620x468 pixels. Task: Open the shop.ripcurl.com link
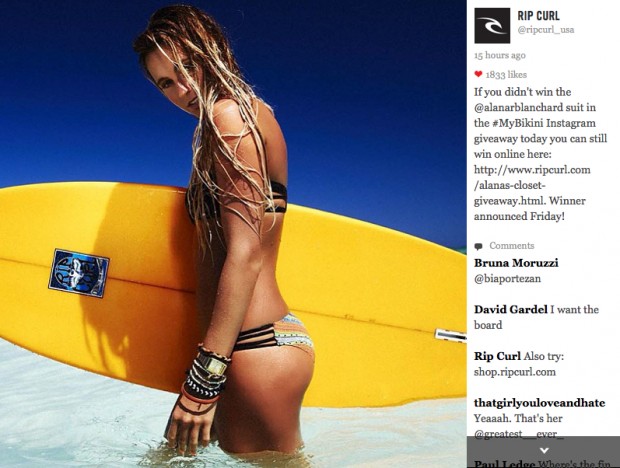[x=515, y=372]
